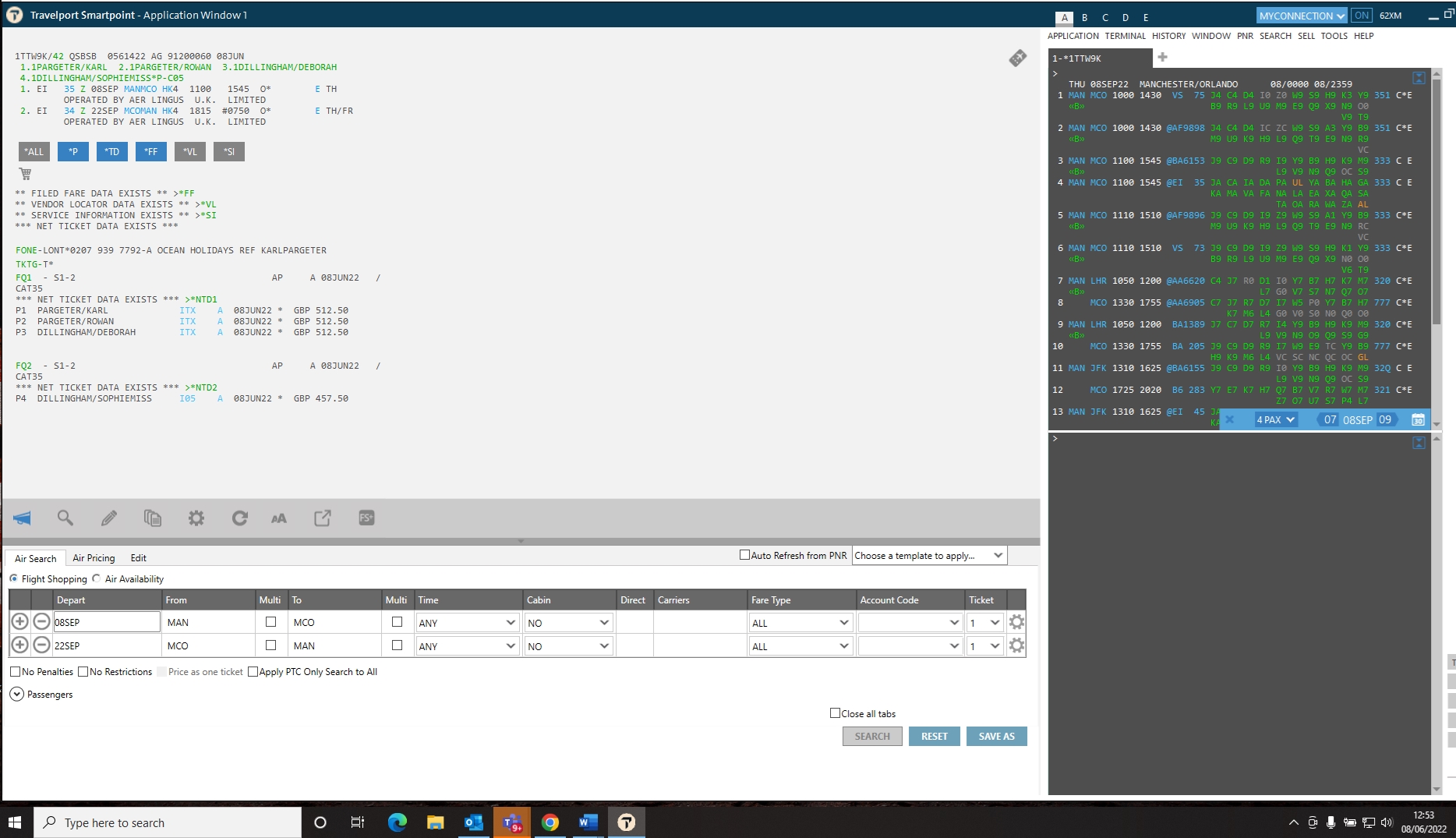The height and width of the screenshot is (838, 1456).
Task: Click the pop-out window icon
Action: click(x=323, y=518)
